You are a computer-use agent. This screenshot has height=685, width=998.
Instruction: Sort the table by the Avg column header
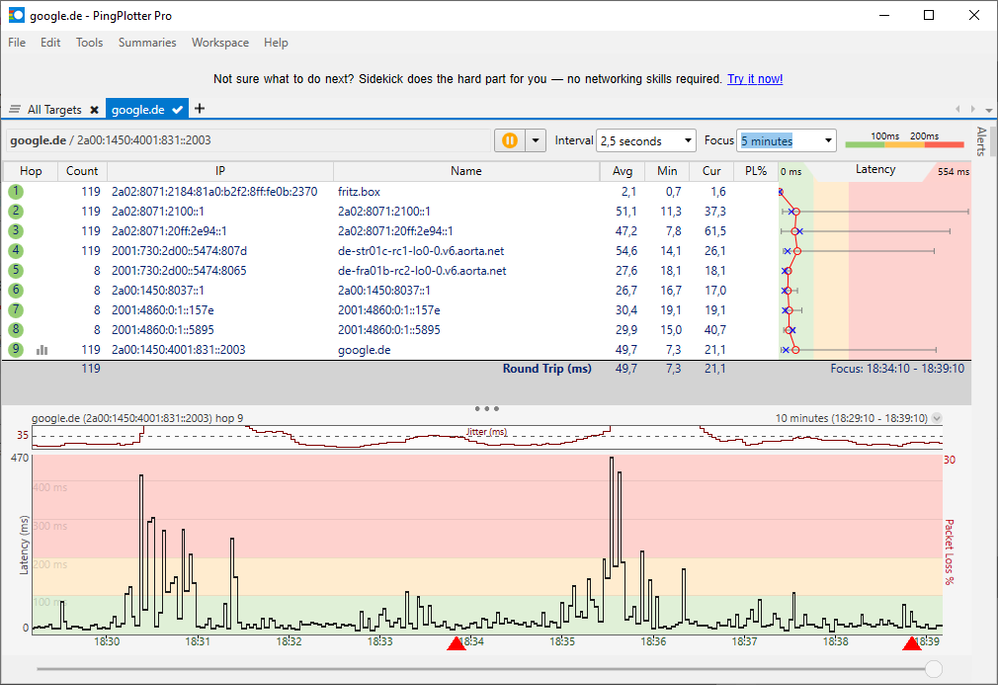click(x=622, y=171)
